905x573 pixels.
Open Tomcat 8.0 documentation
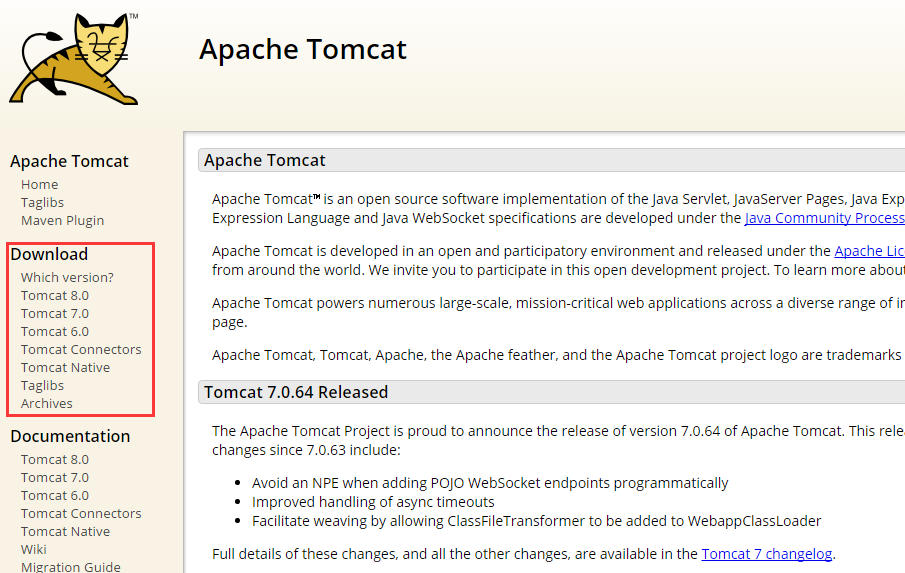55,459
